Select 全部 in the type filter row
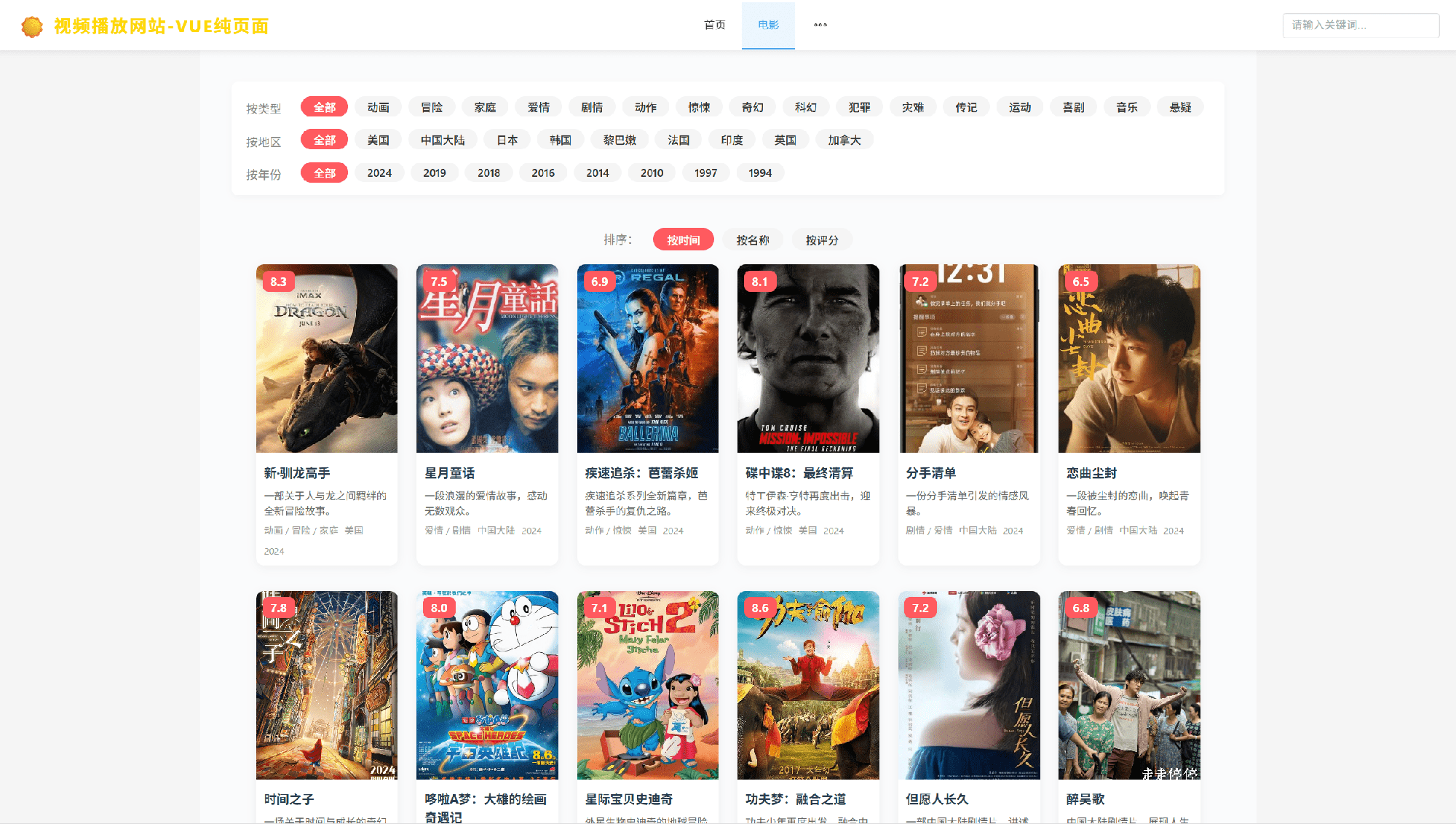Image resolution: width=1456 pixels, height=824 pixels. 325,107
